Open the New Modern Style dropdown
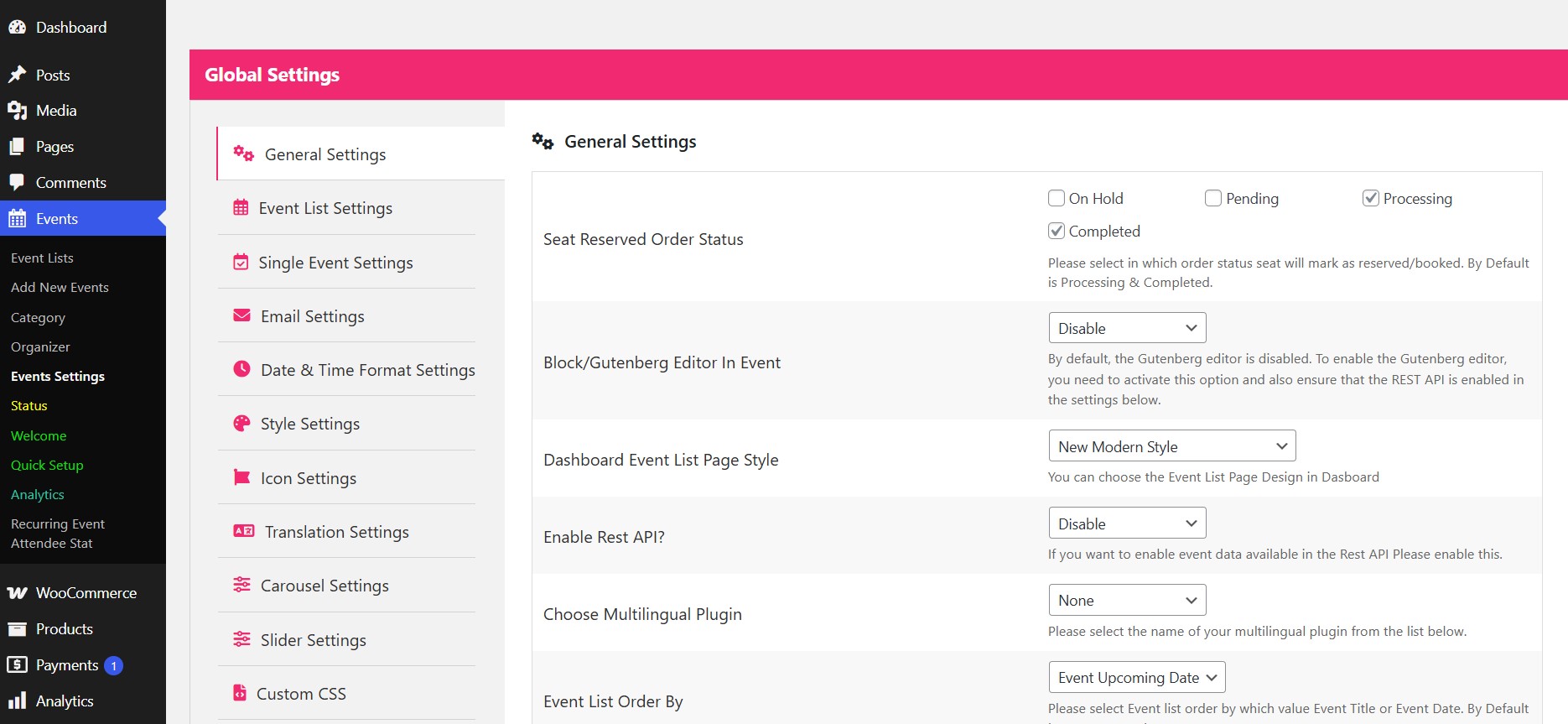This screenshot has width=1568, height=724. (x=1172, y=446)
